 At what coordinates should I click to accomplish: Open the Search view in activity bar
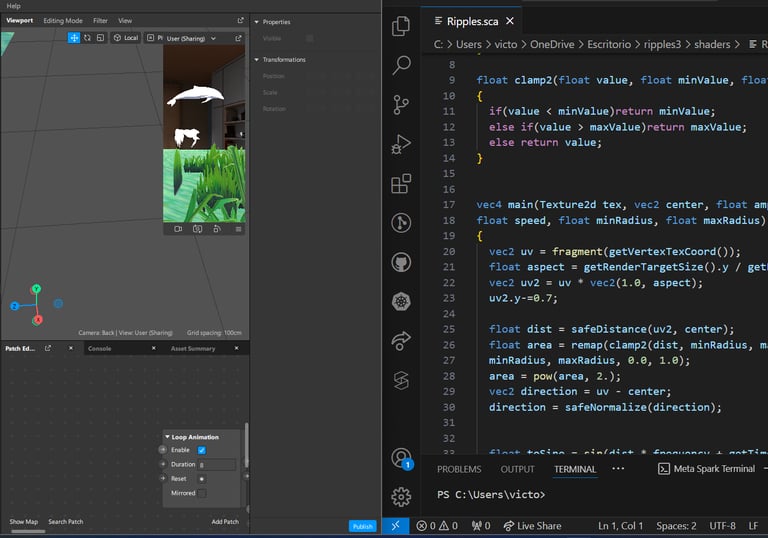point(401,66)
